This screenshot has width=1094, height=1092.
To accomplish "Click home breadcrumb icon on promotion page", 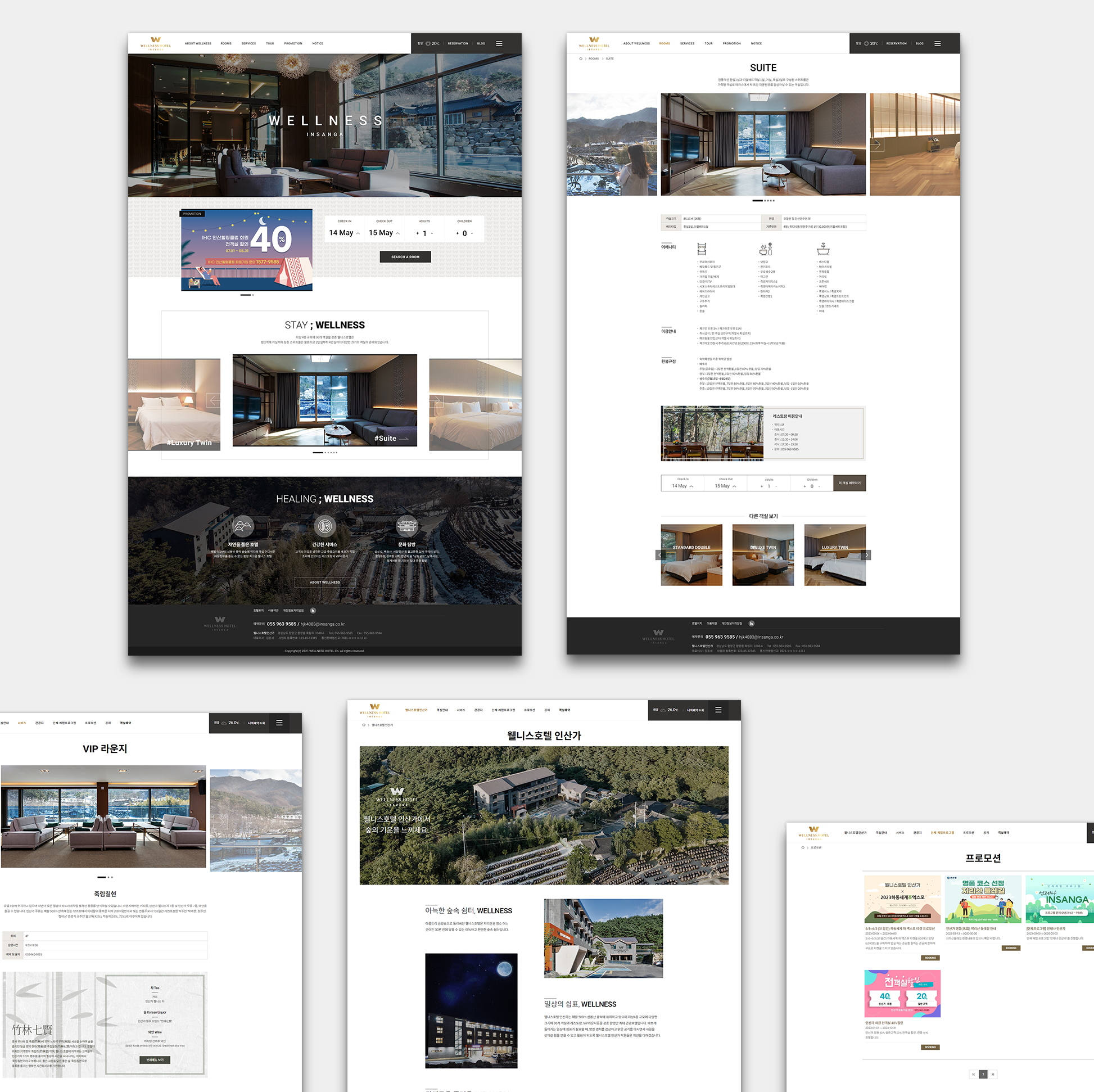I will point(803,847).
